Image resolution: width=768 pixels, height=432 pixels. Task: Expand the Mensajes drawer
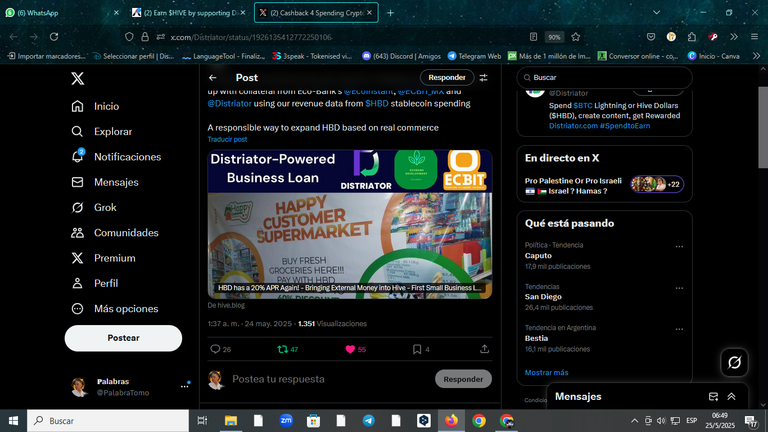(x=731, y=397)
